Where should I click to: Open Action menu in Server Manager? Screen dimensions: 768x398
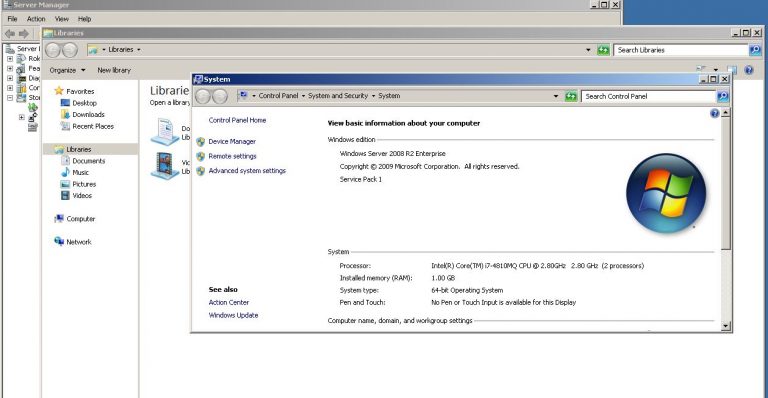pyautogui.click(x=36, y=19)
